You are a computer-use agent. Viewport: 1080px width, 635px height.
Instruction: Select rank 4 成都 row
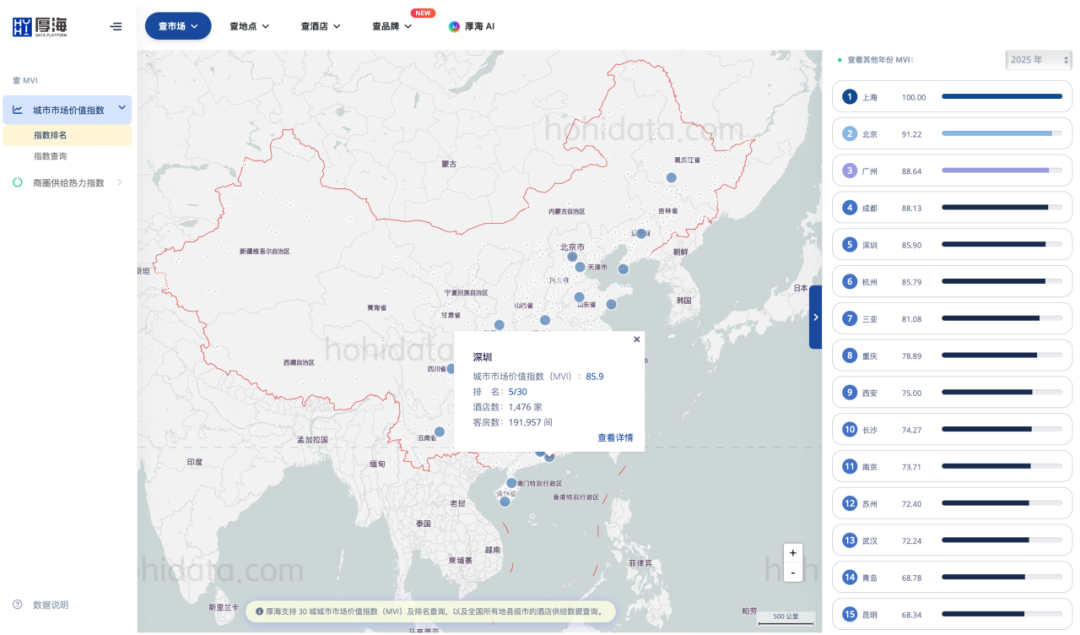[952, 208]
